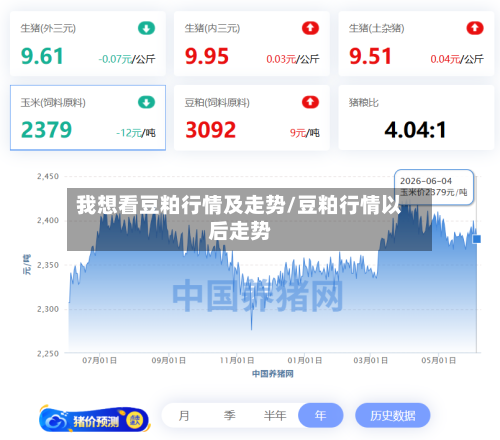
Task: Click green down arrow on 生猪(外三元) card
Action: [x=146, y=28]
